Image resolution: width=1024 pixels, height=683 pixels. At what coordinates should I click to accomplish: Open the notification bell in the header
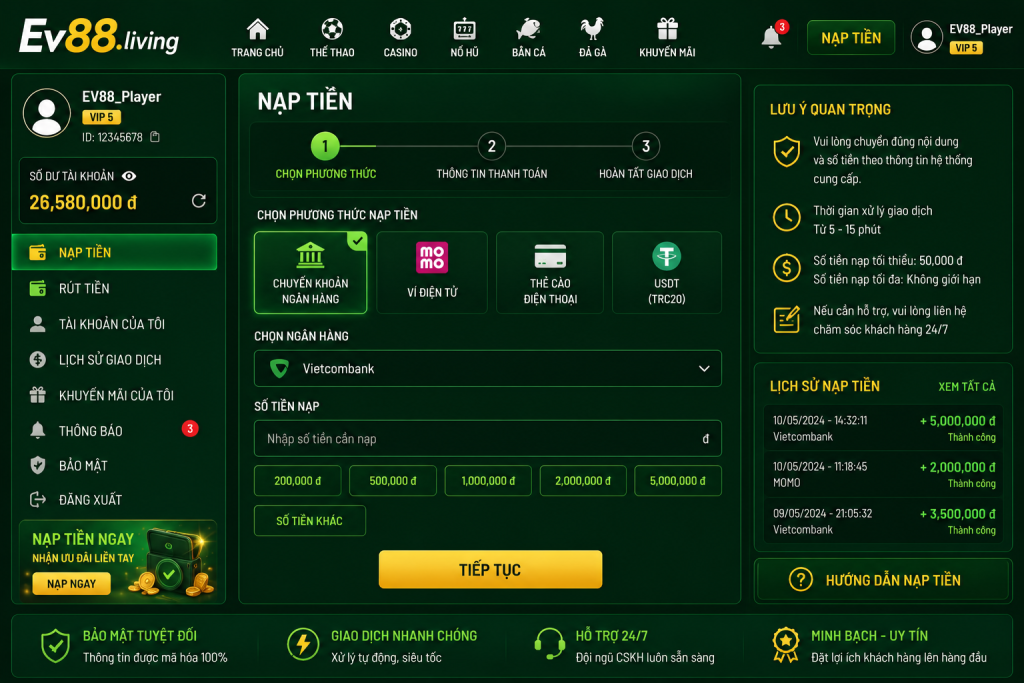pos(771,37)
